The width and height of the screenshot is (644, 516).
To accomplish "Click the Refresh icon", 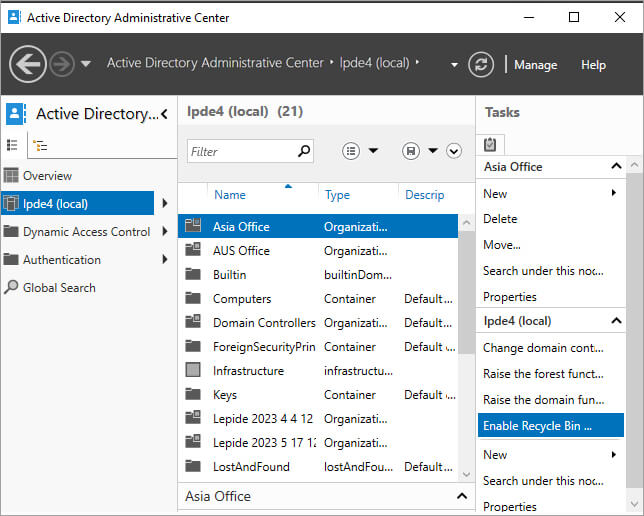I will coord(481,64).
